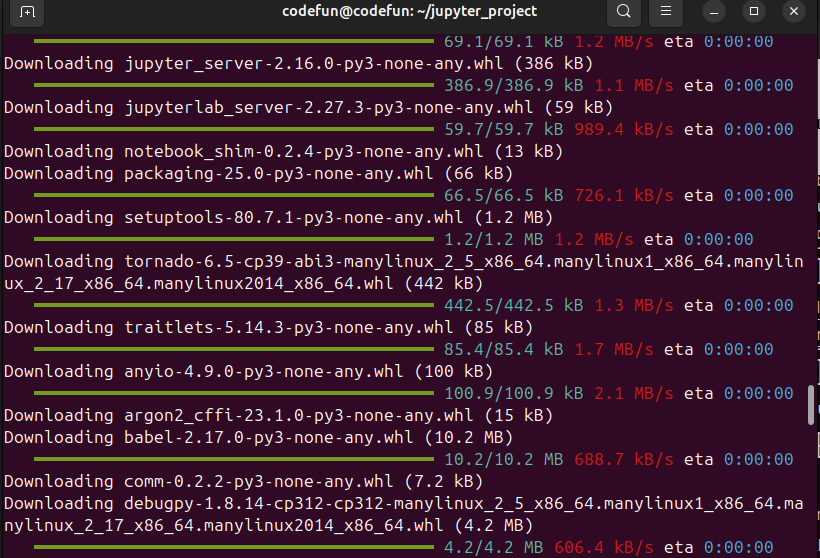Click the manylinux2014_x86_64.whl (442 kB) text
Screen dimensions: 820x558
click(x=318, y=283)
